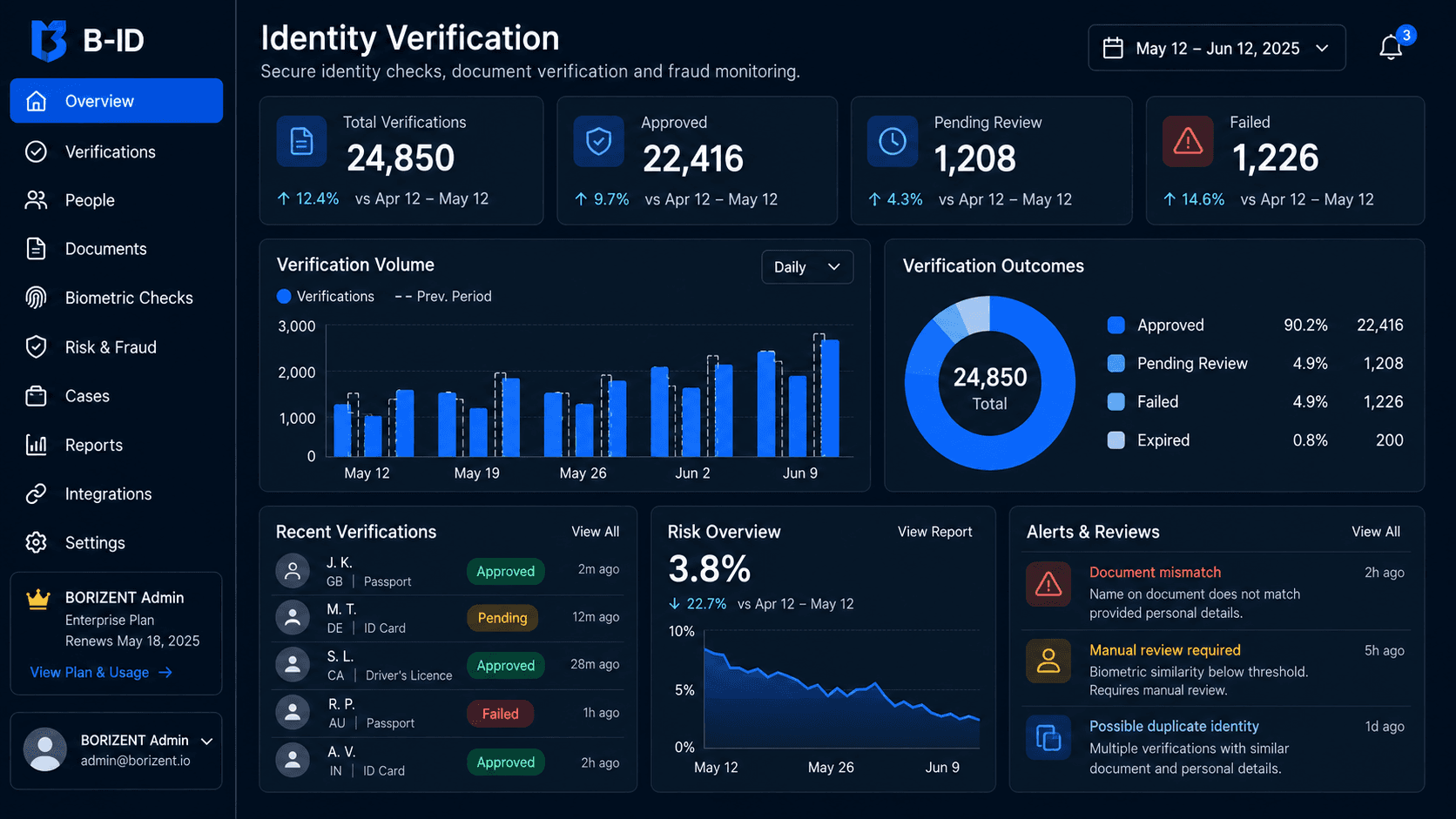Click the Pending badge for M. T.
The height and width of the screenshot is (819, 1456).
(502, 618)
